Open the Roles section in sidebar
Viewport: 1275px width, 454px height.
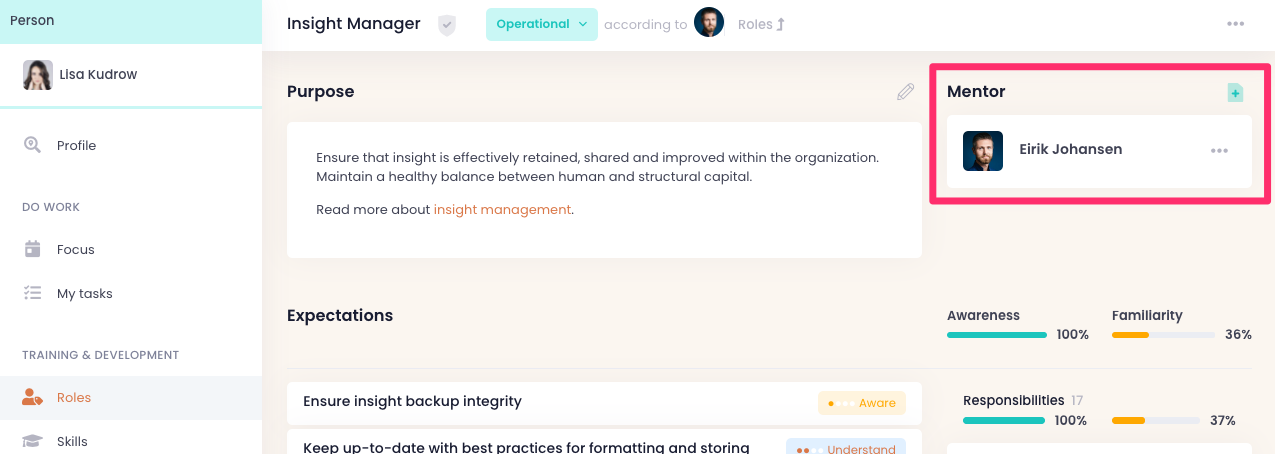tap(74, 397)
